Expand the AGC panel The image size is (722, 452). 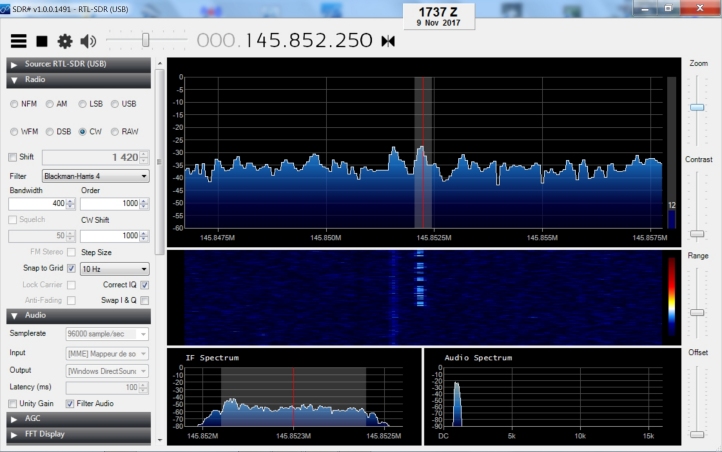[78, 419]
